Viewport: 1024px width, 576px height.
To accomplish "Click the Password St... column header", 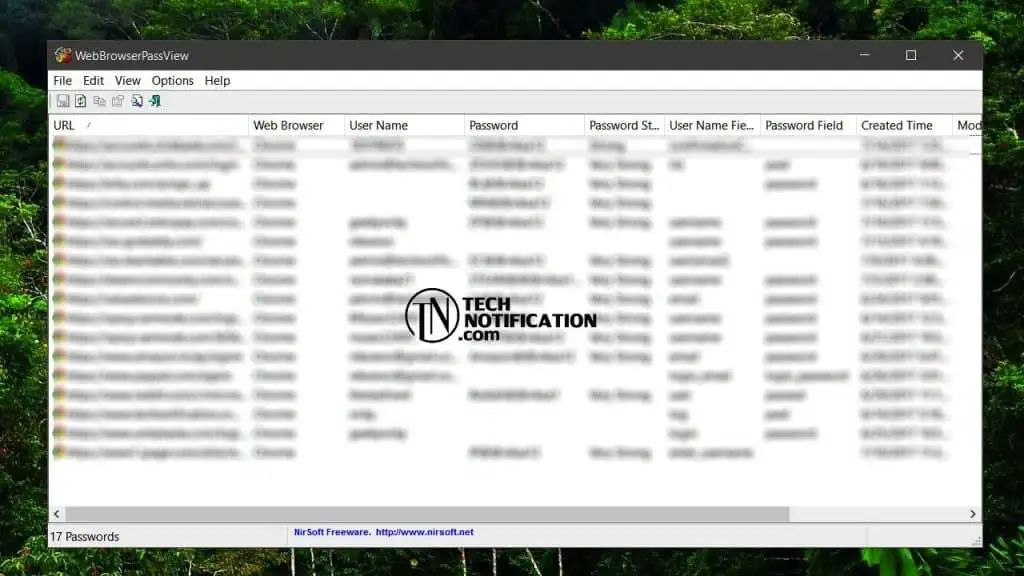I will [x=624, y=125].
